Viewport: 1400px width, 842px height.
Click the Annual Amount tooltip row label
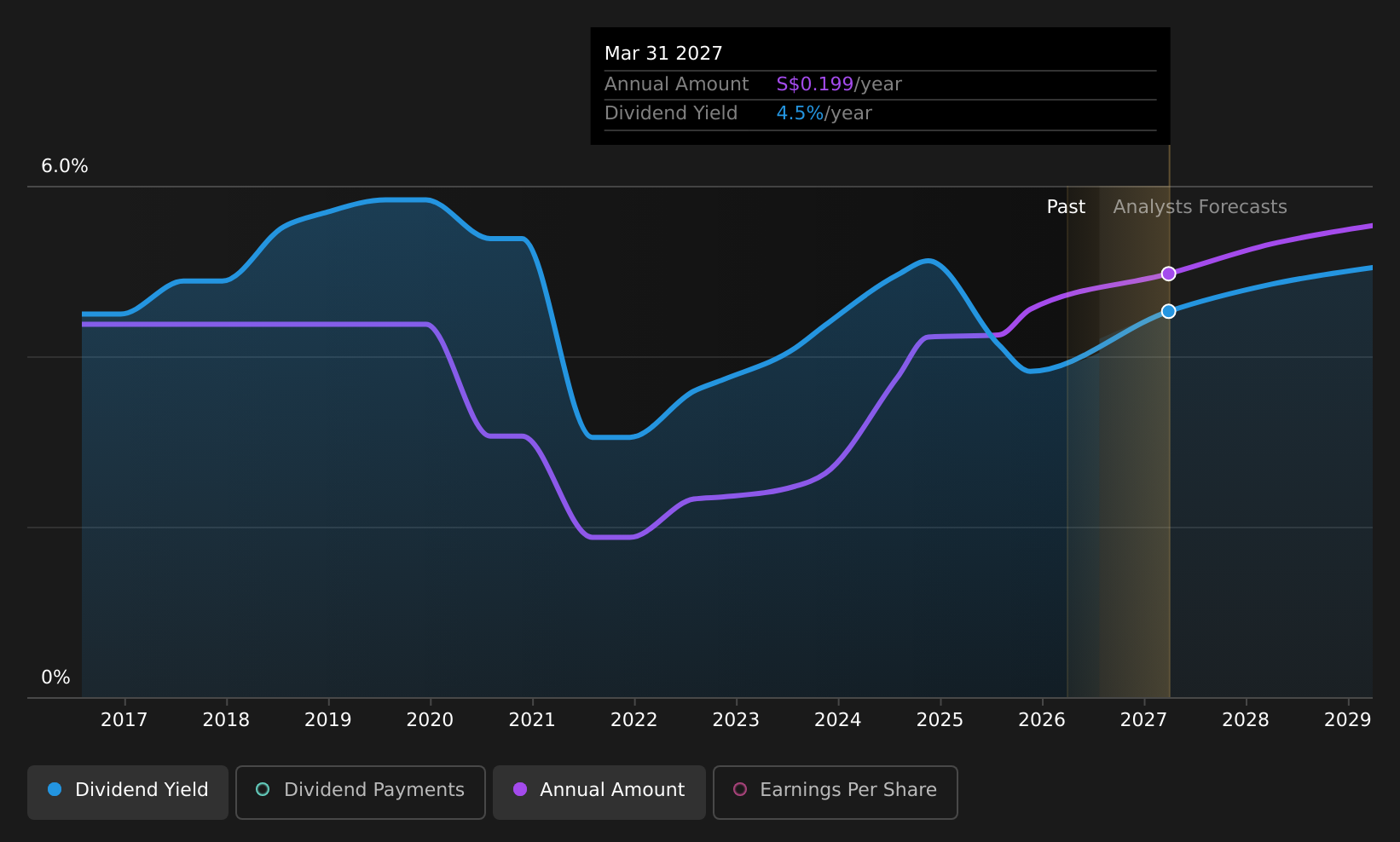676,84
